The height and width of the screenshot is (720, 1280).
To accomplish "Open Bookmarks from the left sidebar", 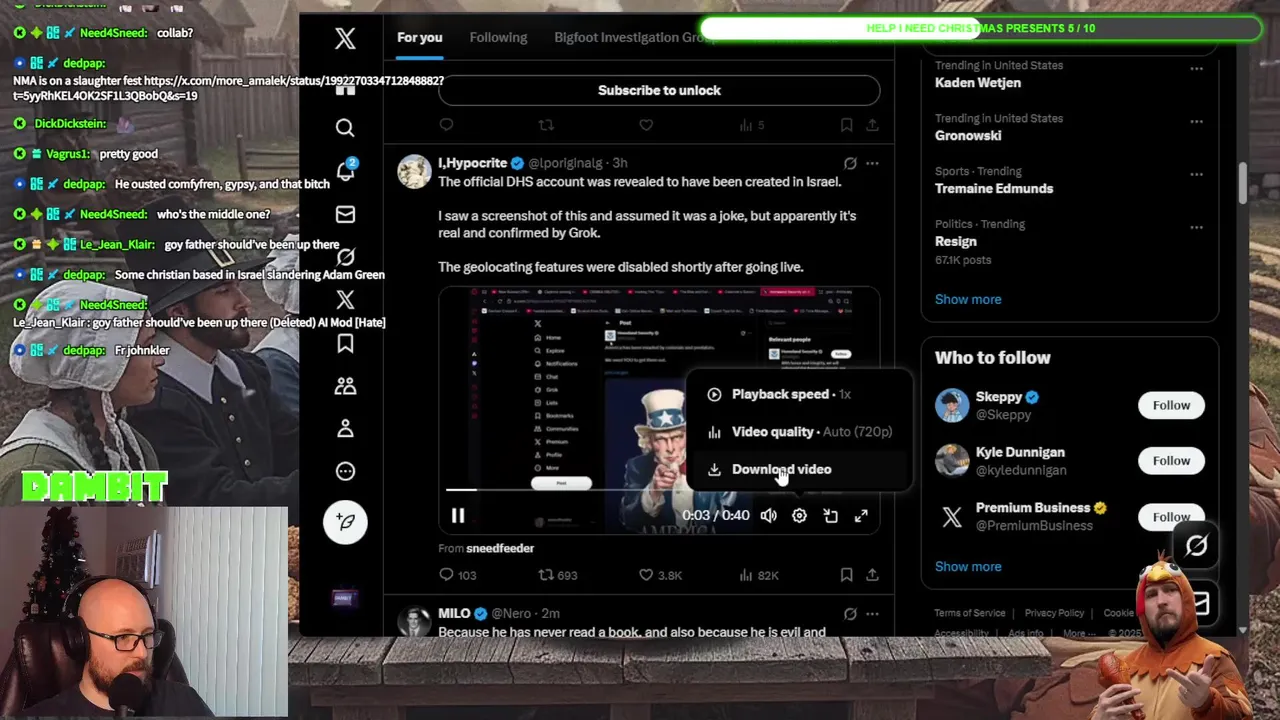I will click(345, 343).
